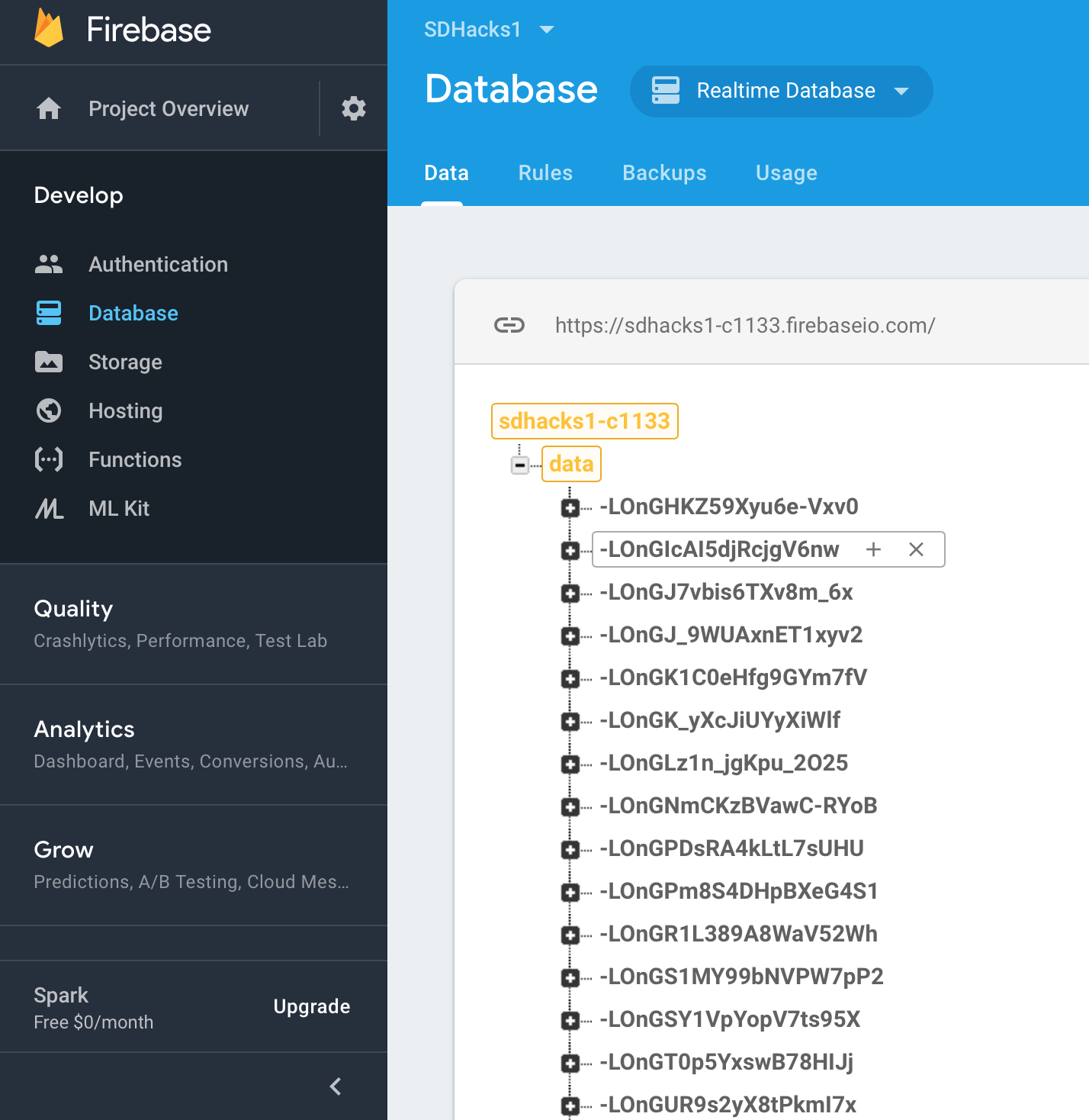Click the Storage image icon

point(49,362)
